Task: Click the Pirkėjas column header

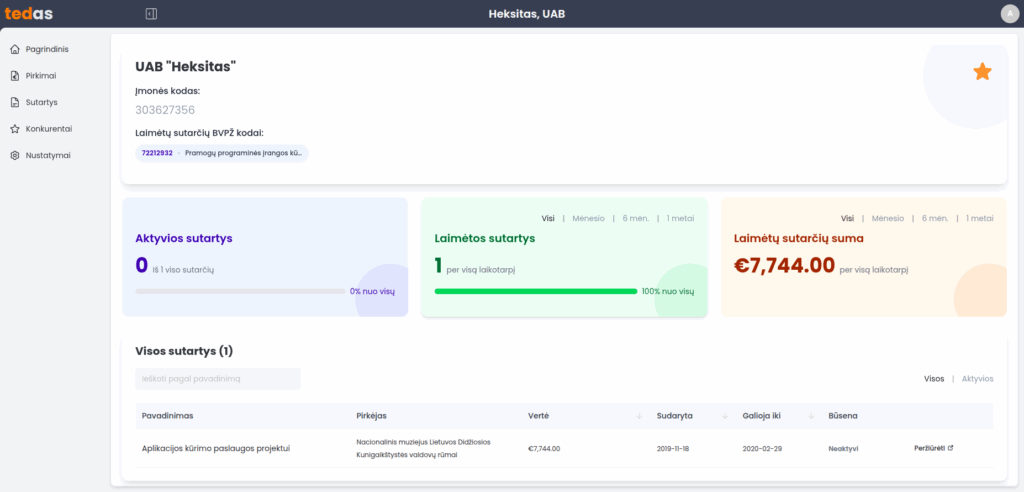Action: pos(372,416)
